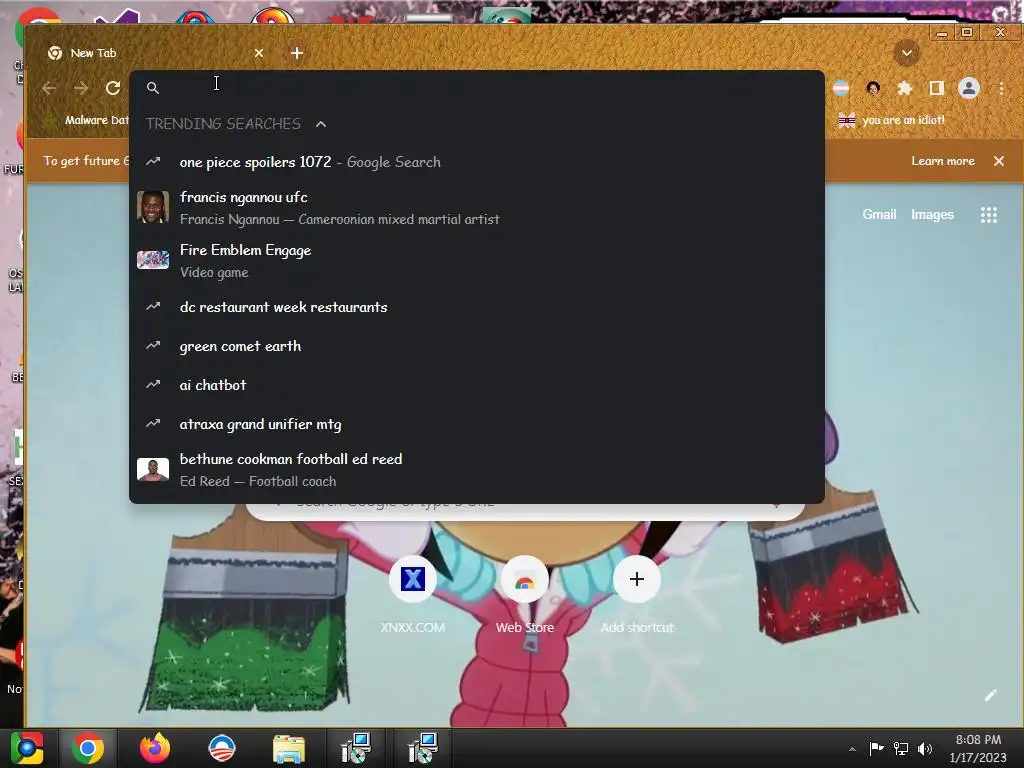Screen dimensions: 1024x768
Task: Click the network tray icon
Action: [901, 748]
